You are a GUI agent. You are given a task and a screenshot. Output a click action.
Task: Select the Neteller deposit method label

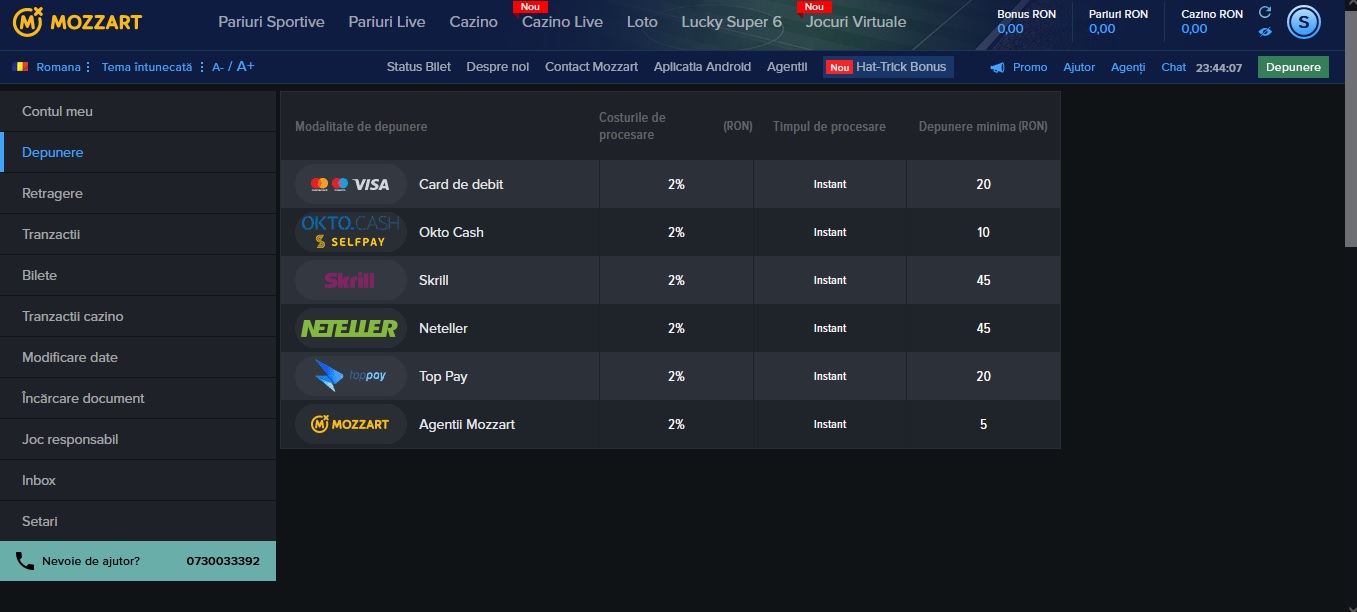[443, 328]
